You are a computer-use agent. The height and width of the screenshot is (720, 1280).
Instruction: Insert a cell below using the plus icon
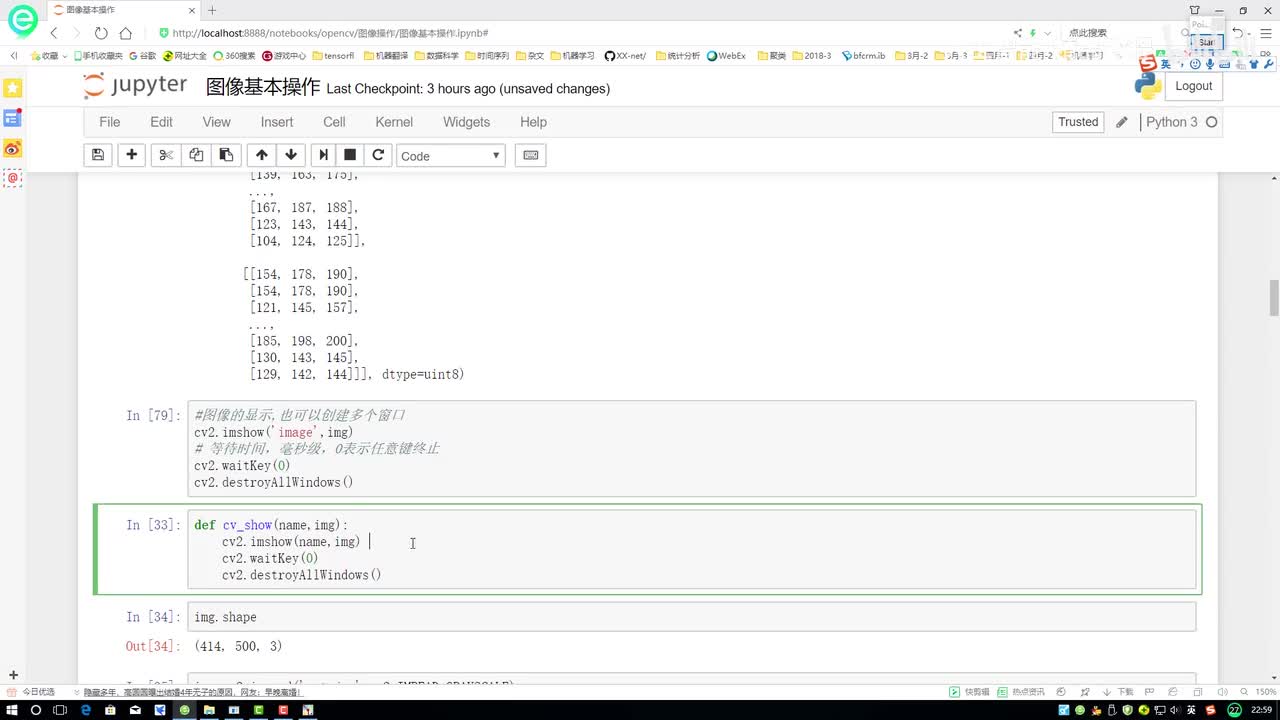tap(131, 155)
